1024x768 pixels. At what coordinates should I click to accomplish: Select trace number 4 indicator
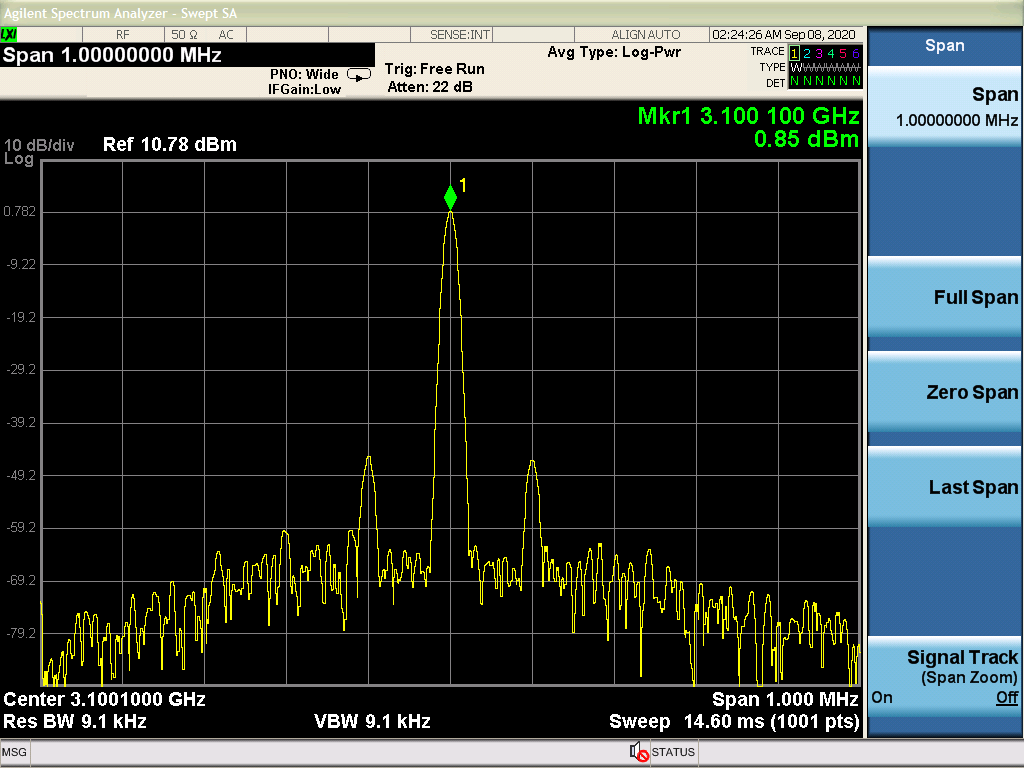point(831,53)
